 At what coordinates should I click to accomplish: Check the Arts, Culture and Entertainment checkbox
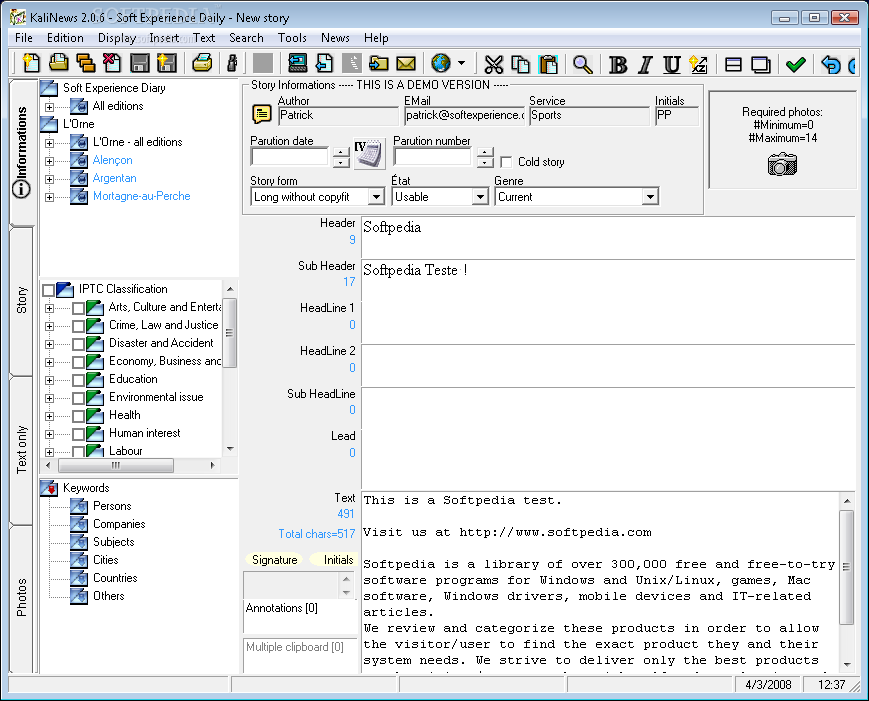78,308
